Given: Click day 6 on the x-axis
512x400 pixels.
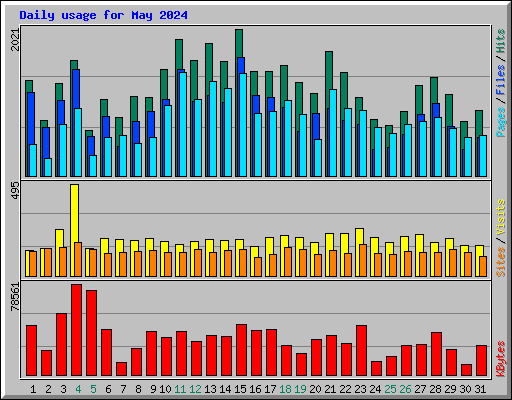Looking at the screenshot, I should [x=108, y=389].
